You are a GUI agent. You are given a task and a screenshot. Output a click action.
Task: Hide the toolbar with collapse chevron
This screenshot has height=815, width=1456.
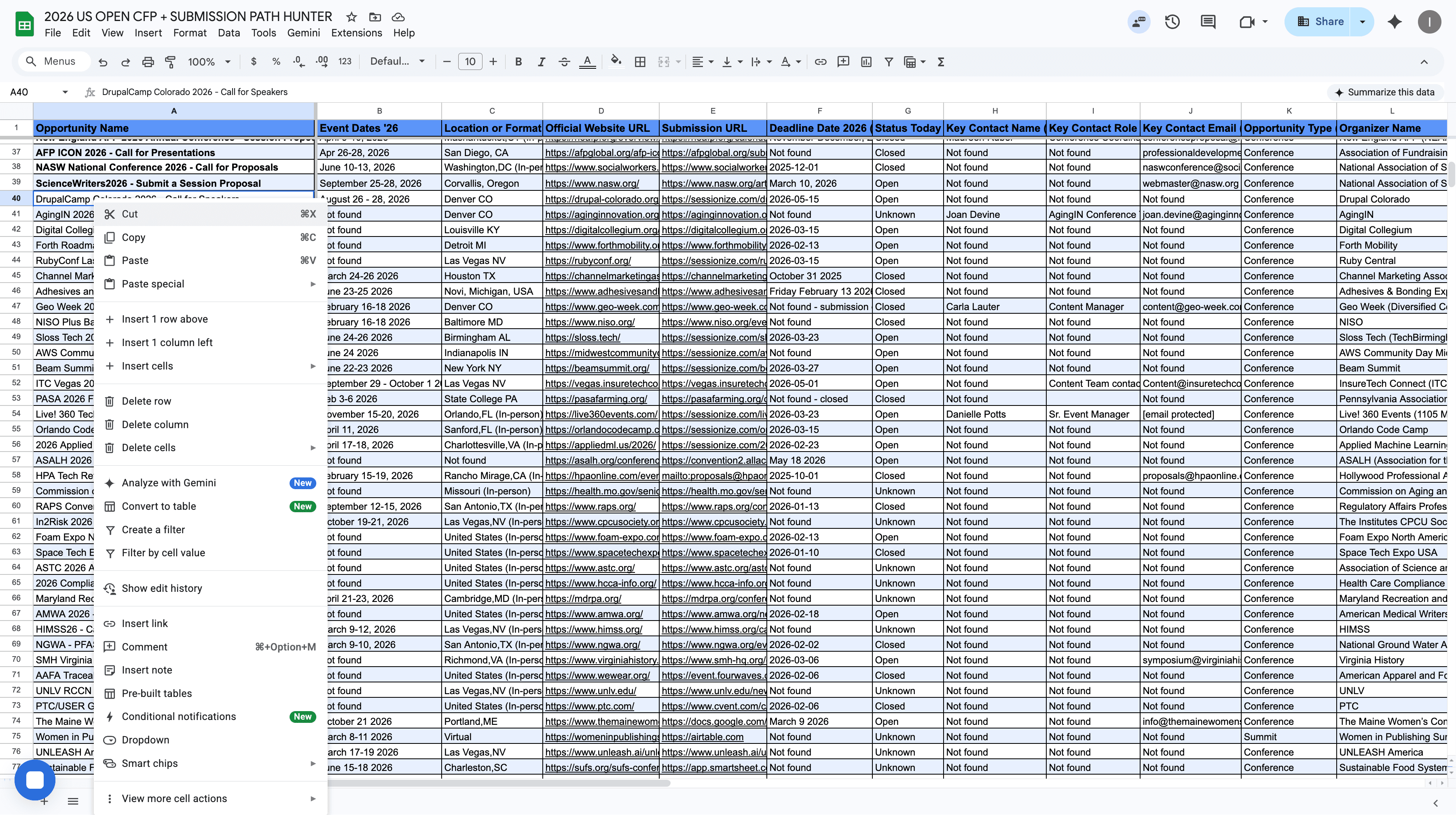(1424, 62)
